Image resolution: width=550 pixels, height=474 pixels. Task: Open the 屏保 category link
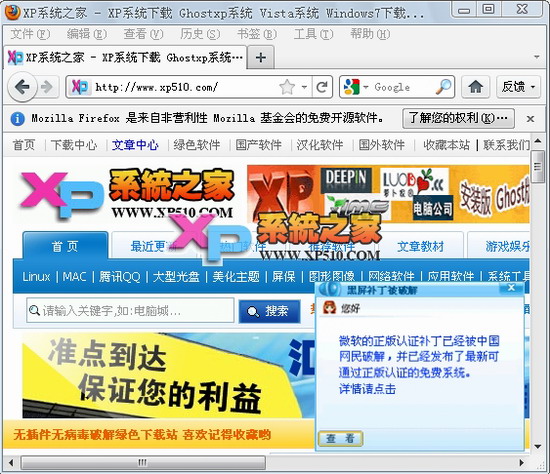284,276
